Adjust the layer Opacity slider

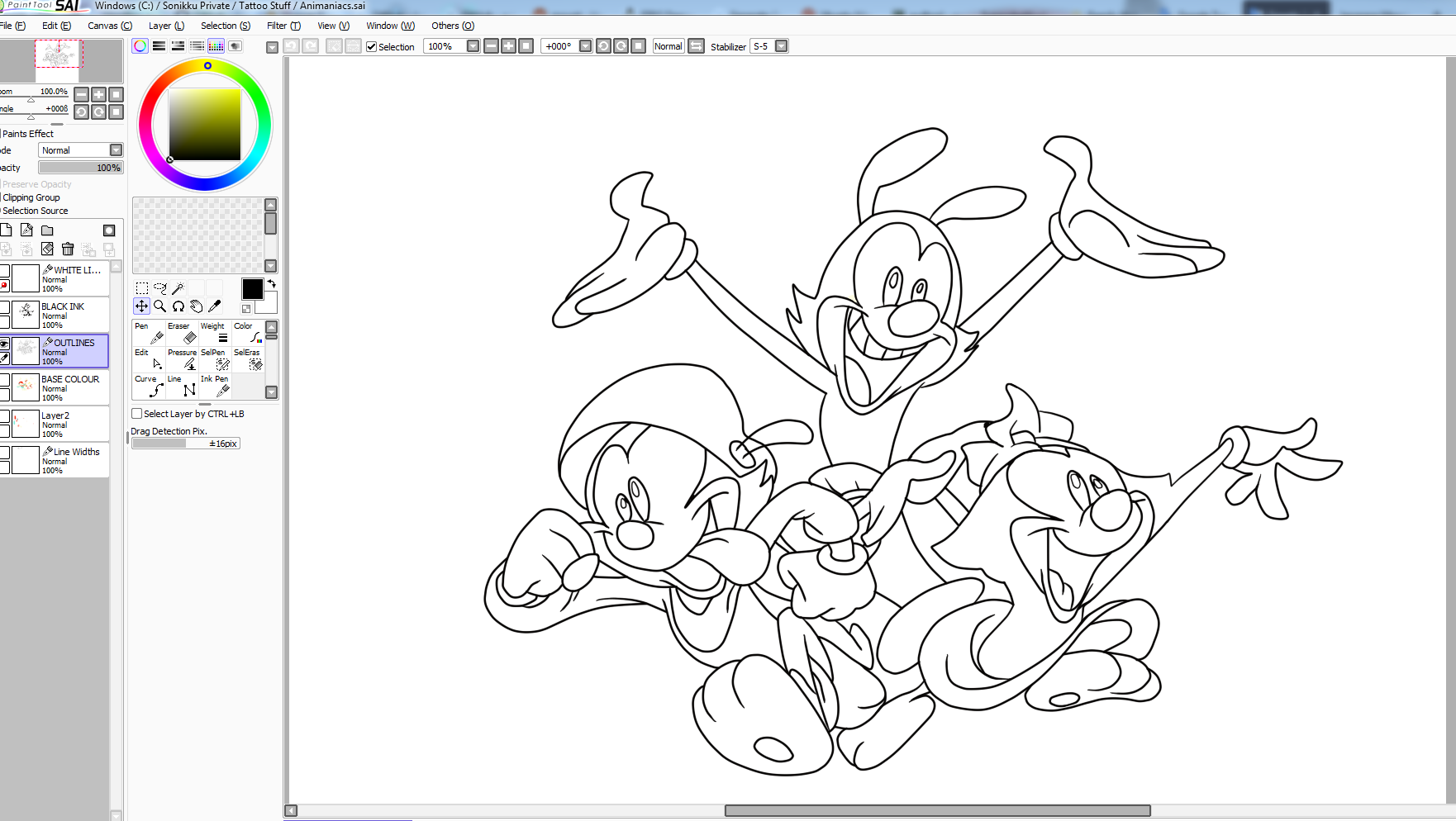pos(81,168)
